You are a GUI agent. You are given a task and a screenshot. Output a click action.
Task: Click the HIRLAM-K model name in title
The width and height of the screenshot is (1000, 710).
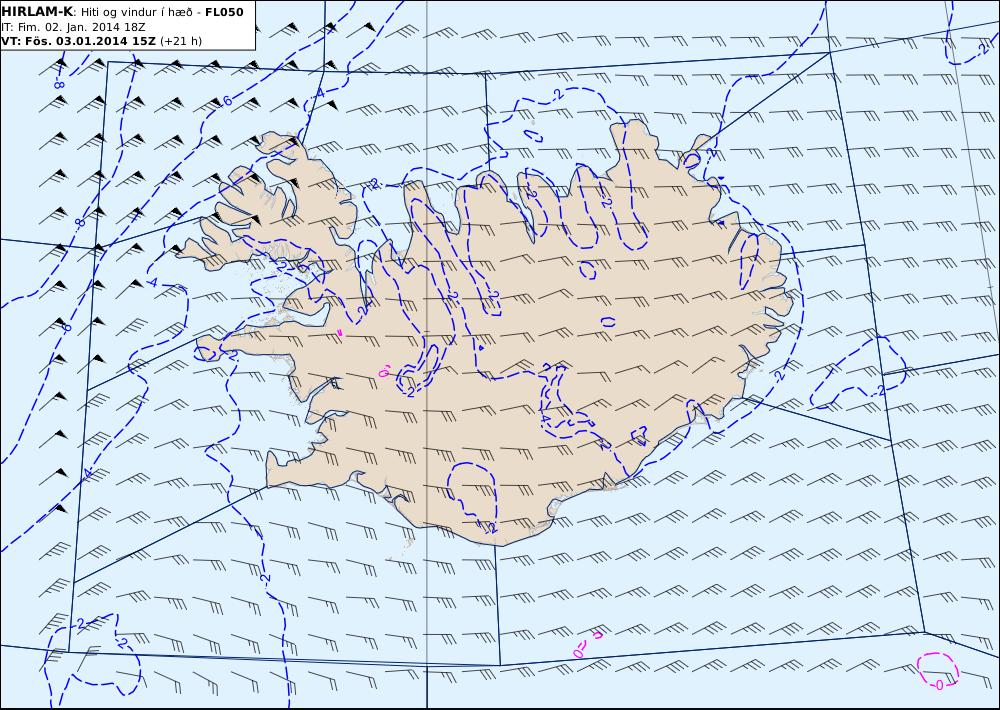click(37, 11)
